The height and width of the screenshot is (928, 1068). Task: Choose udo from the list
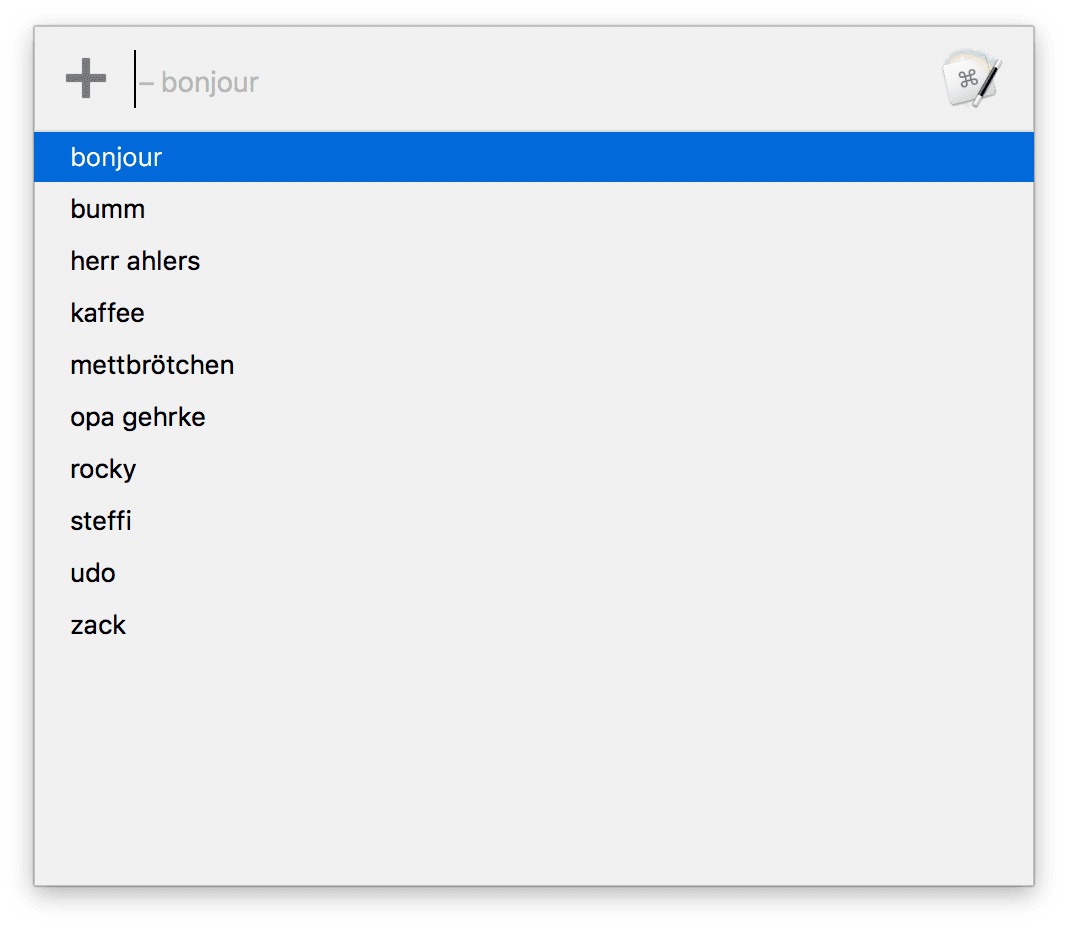[x=534, y=573]
